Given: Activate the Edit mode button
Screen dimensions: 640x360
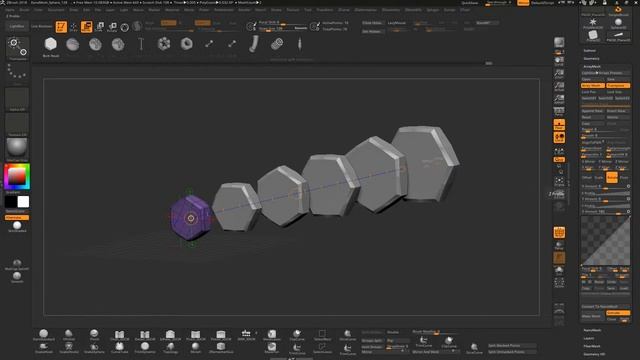Looking at the screenshot, I should pos(61,27).
